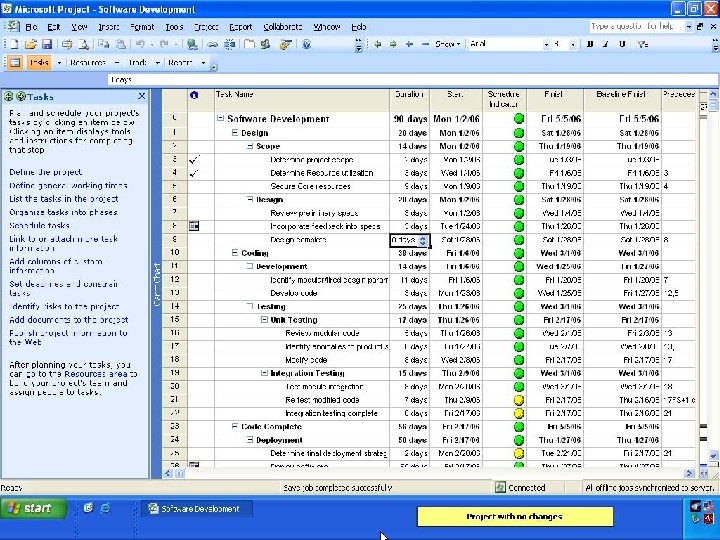Click the Link Tasks chain icon

pos(212,45)
